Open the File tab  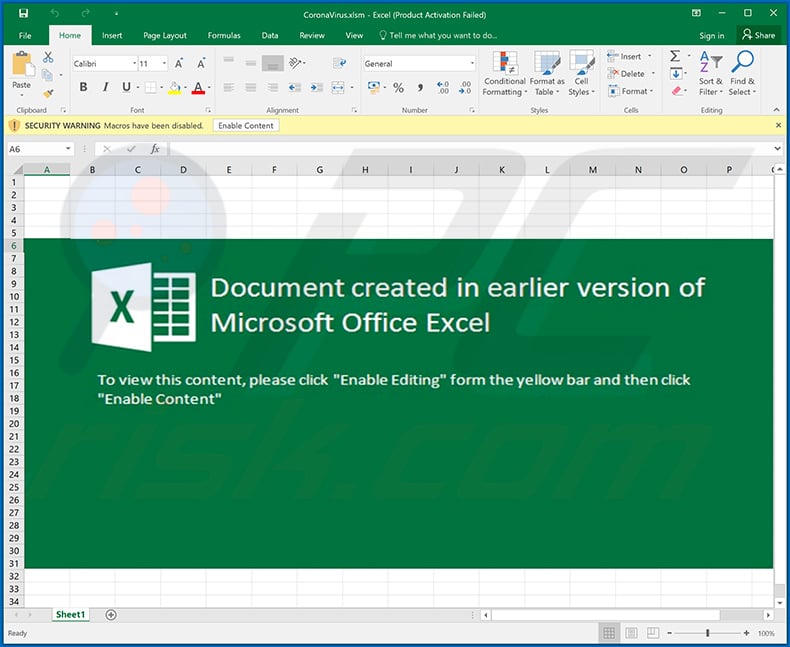25,35
